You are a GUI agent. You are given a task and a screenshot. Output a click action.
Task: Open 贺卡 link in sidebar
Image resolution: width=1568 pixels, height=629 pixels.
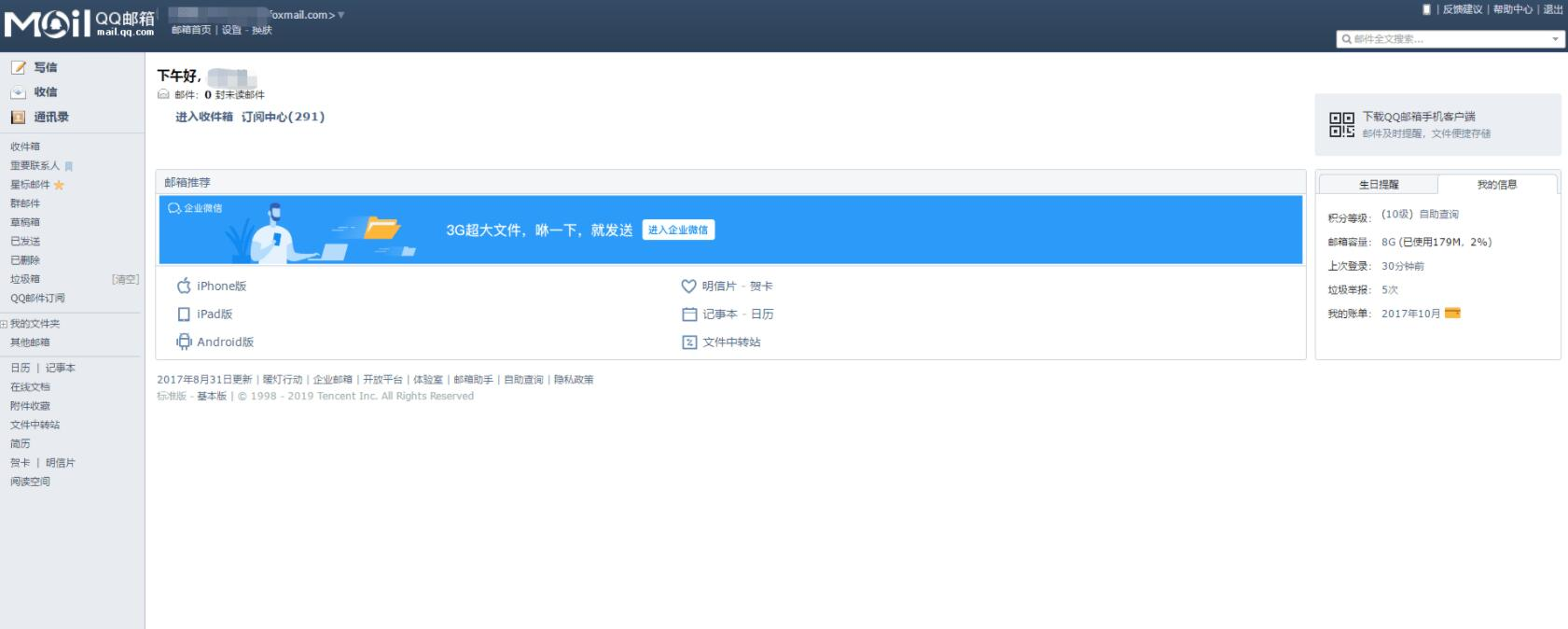click(x=21, y=463)
